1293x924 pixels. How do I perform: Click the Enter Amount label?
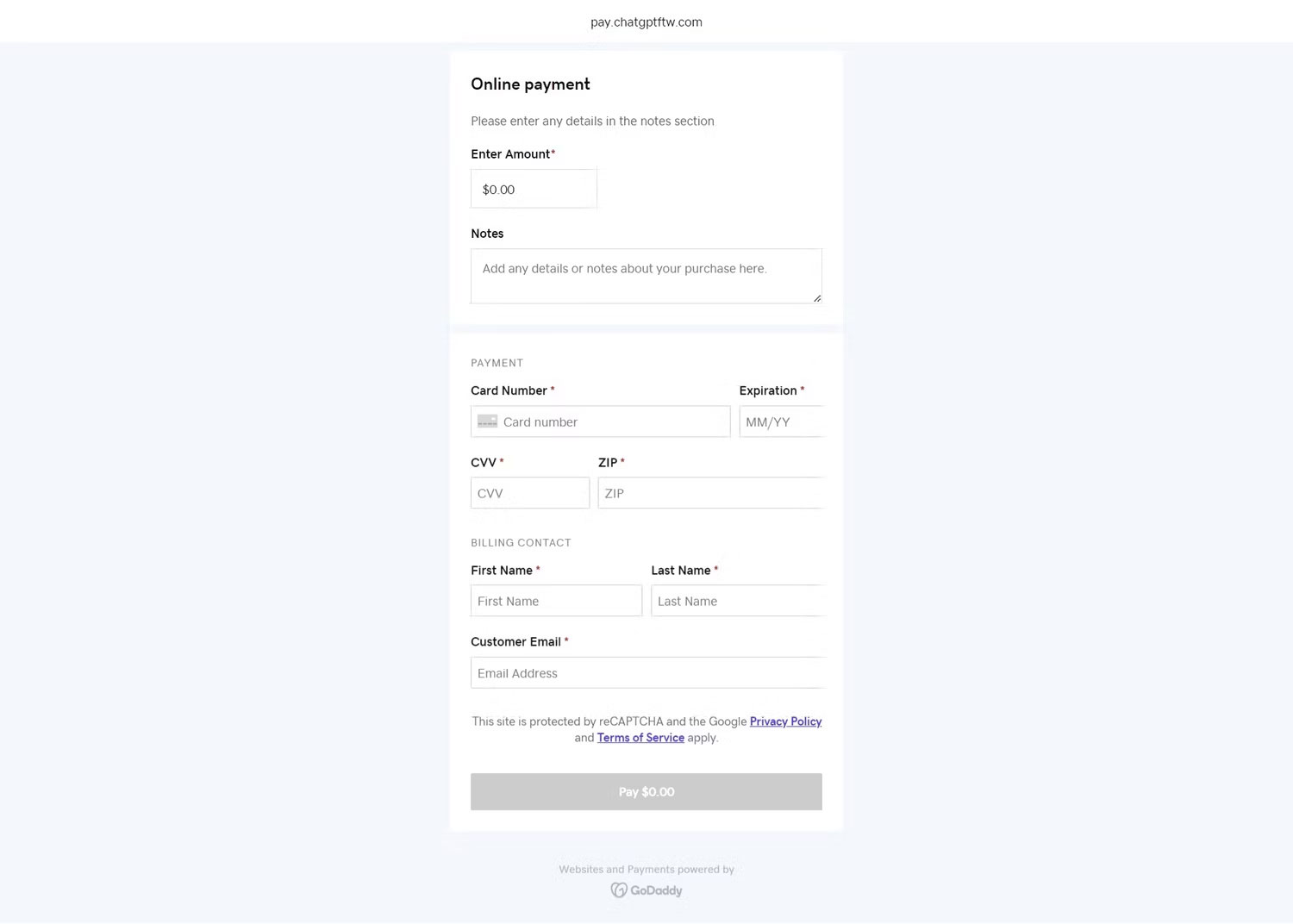click(510, 154)
